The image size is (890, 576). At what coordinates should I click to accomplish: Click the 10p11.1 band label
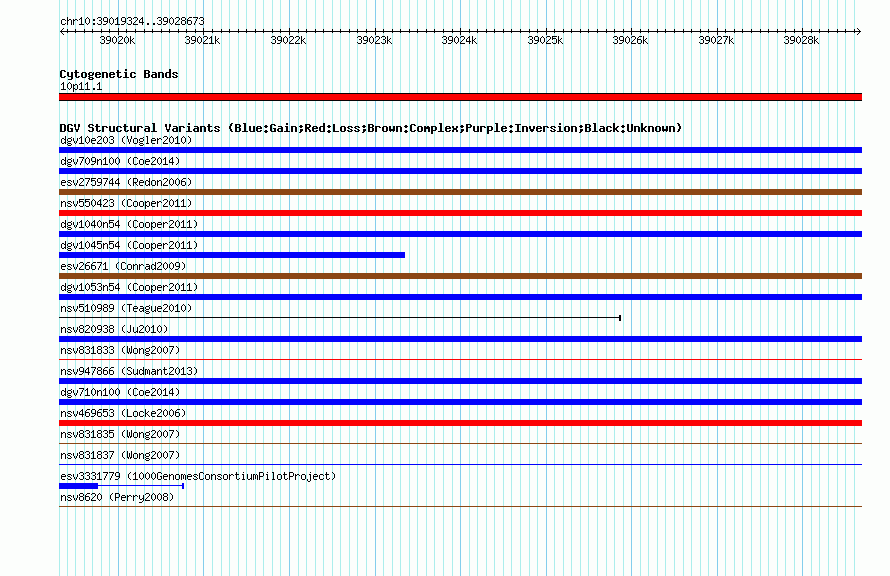(81, 86)
